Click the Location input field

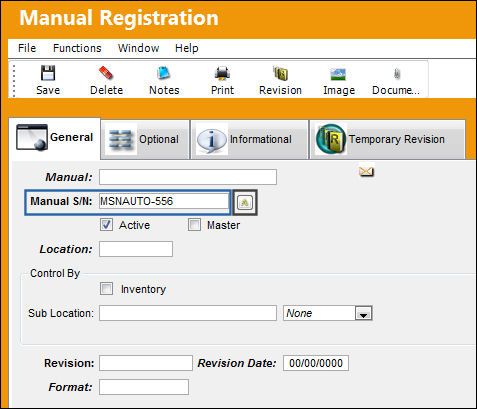[136, 249]
